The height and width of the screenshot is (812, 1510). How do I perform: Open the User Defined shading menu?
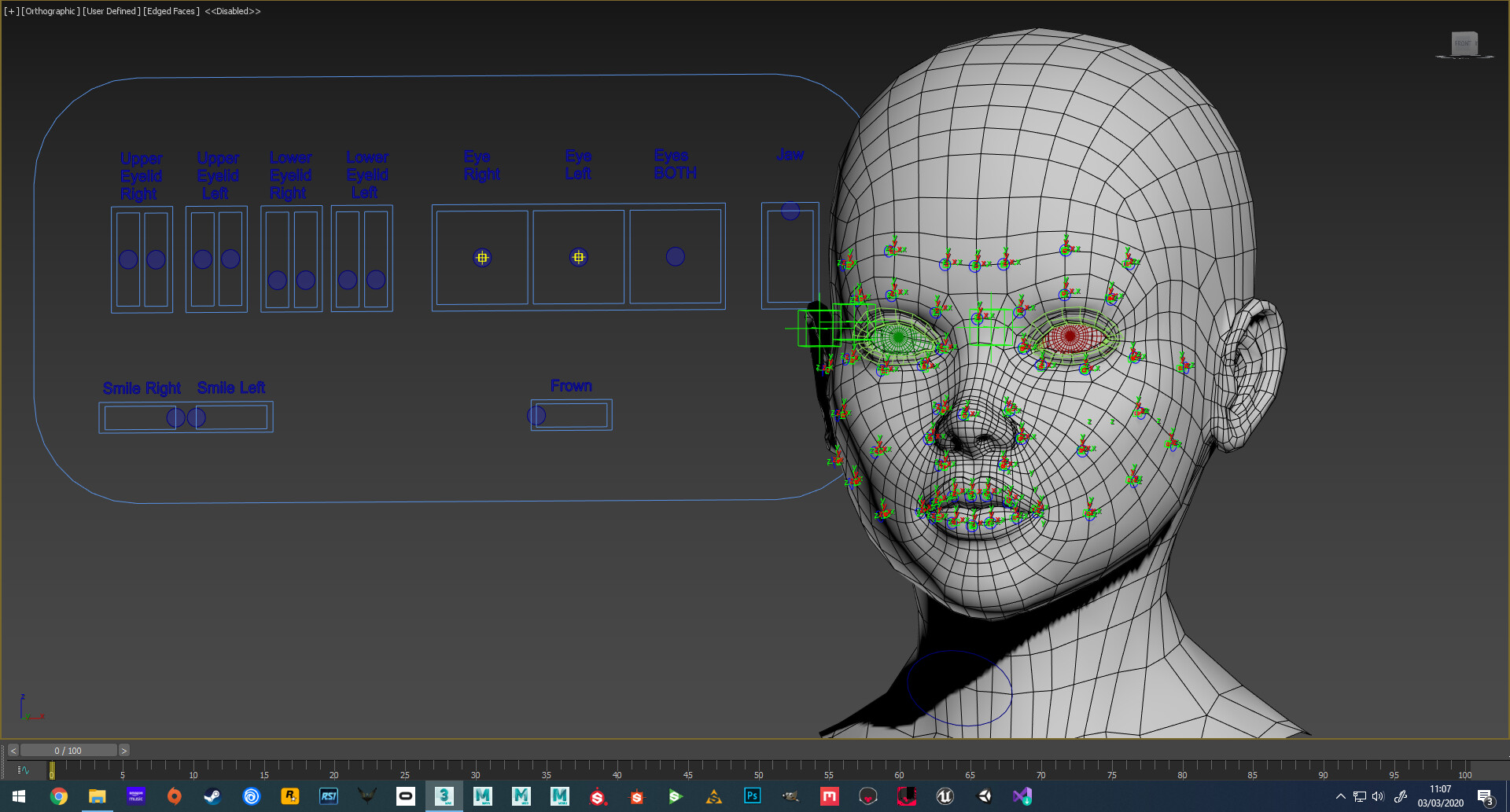click(x=110, y=11)
